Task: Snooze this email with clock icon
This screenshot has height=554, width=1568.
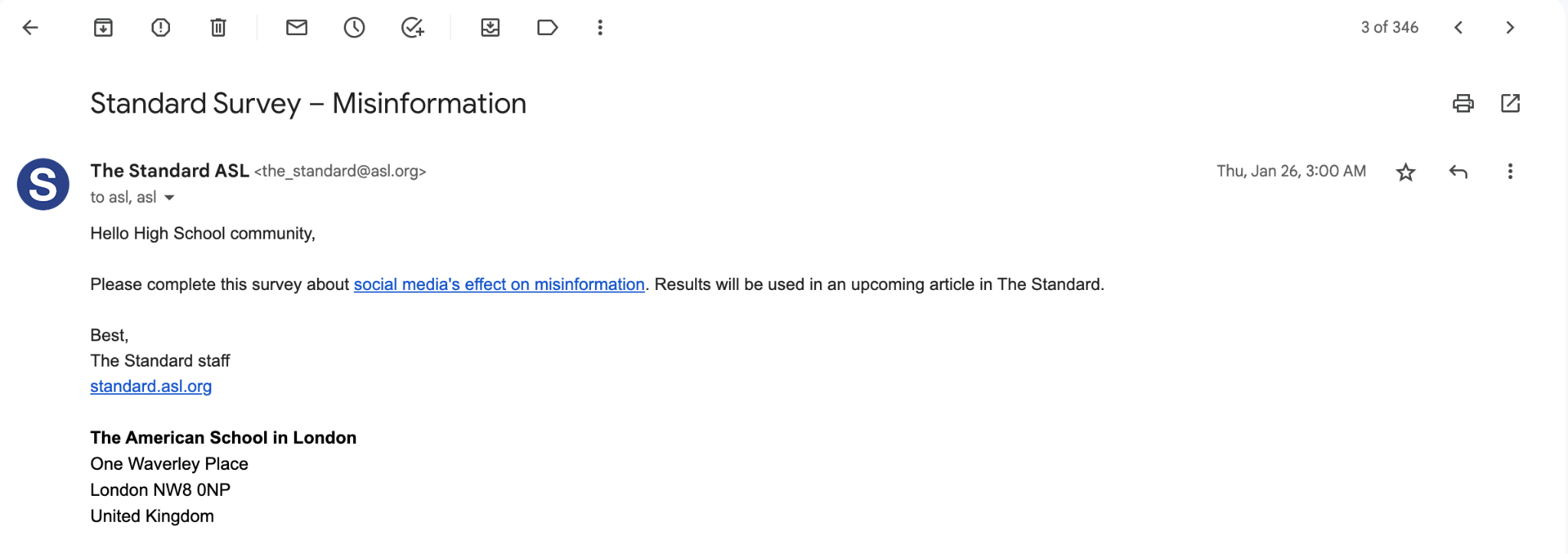Action: tap(354, 28)
